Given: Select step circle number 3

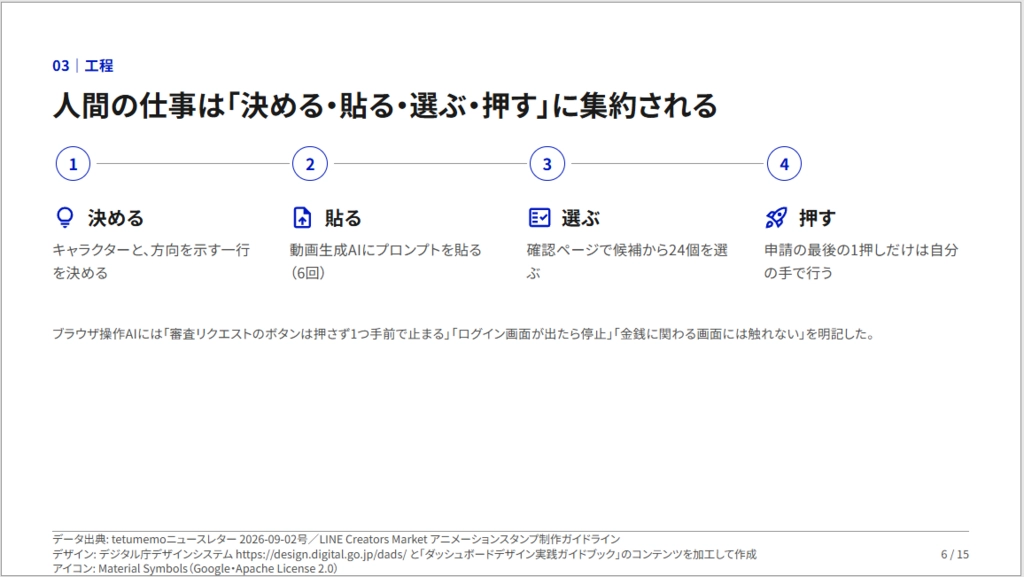Looking at the screenshot, I should [547, 164].
